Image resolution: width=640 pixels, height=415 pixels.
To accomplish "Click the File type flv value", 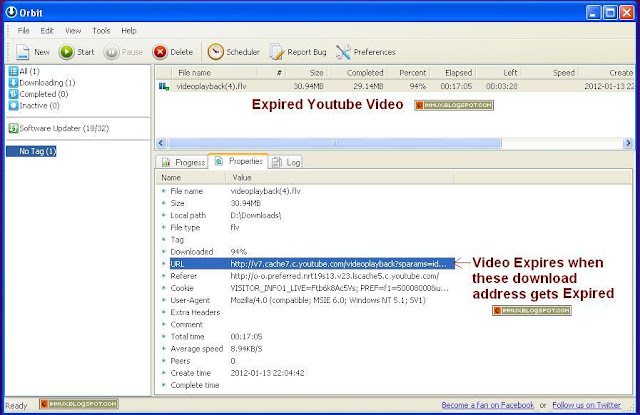I will 235,228.
